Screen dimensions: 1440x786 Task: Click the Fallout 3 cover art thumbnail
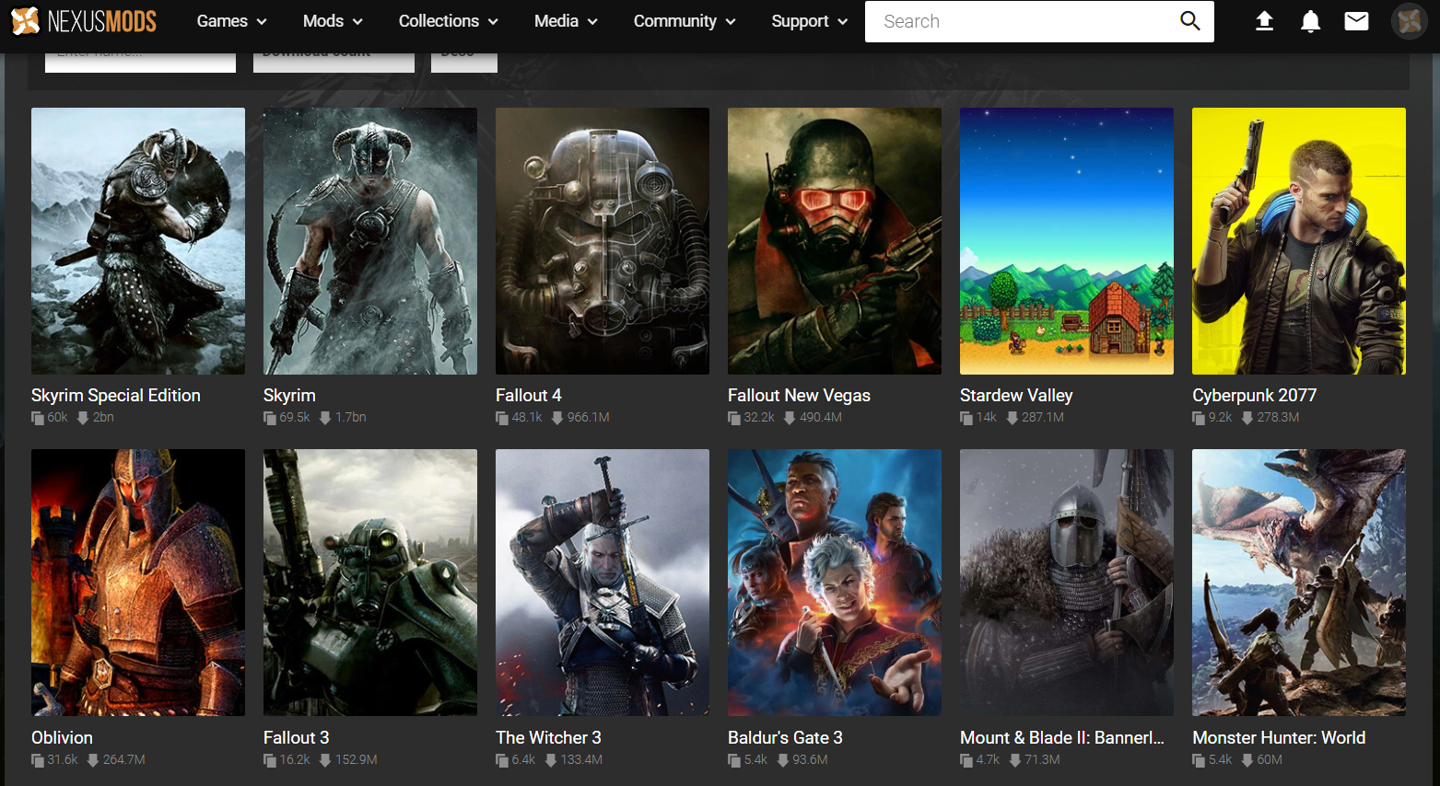[x=370, y=583]
